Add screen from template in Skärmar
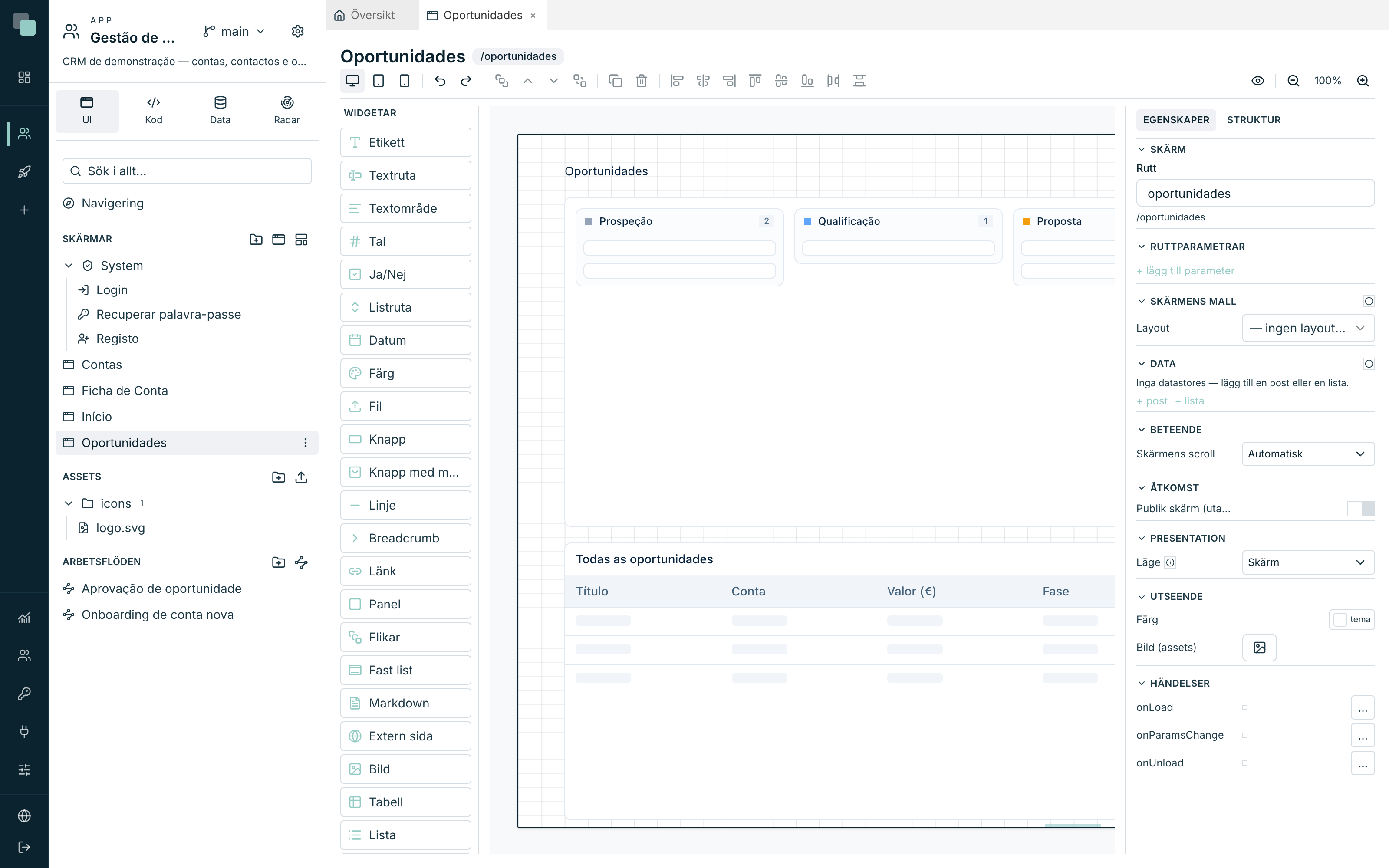Screen dimensions: 1389x868 point(301,240)
